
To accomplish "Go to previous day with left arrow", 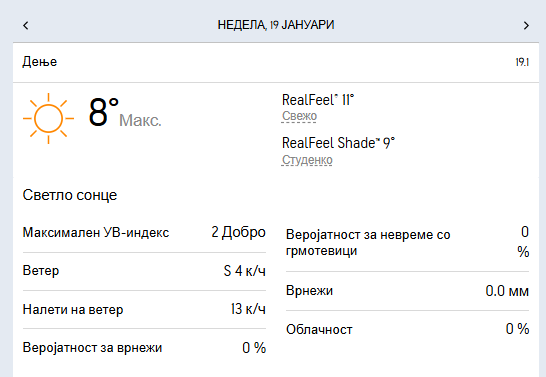I will (25, 25).
